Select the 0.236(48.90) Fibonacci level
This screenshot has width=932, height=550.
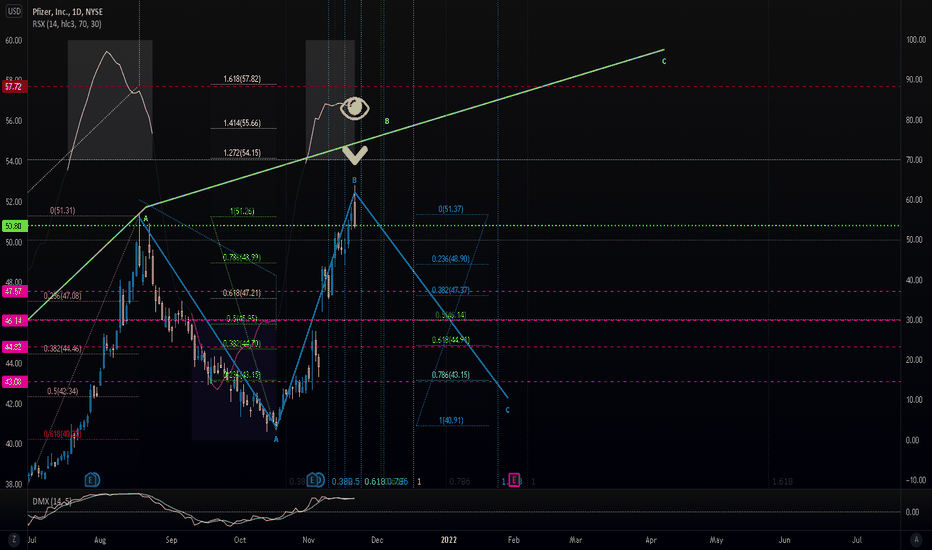[451, 259]
